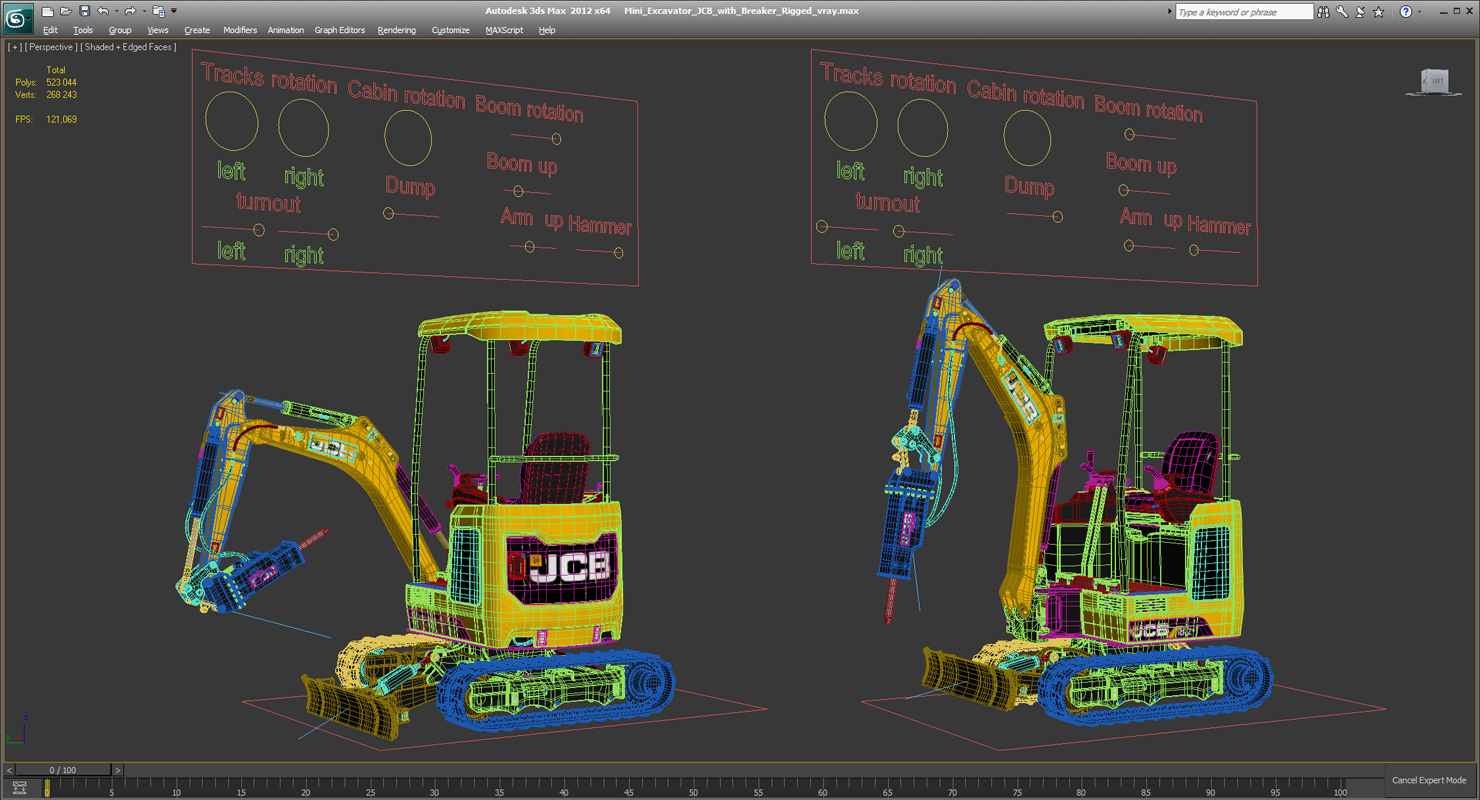
Task: Select right rig Hammer slider handle
Action: [x=1194, y=250]
